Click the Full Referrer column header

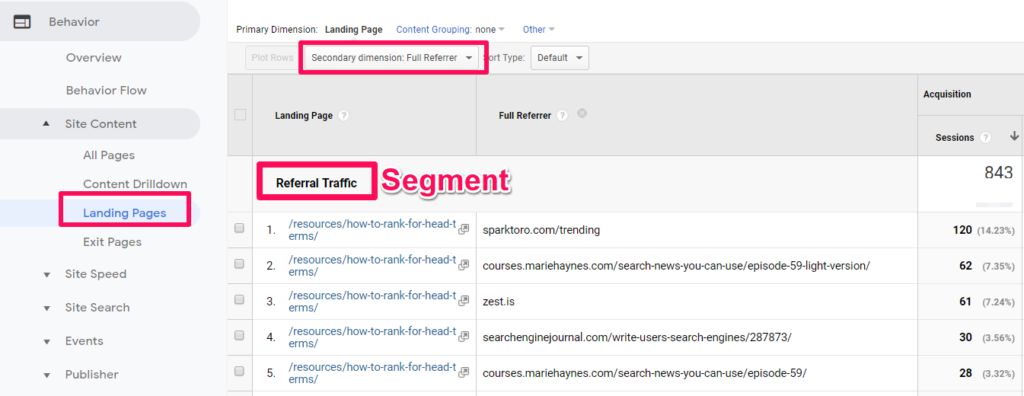526,116
